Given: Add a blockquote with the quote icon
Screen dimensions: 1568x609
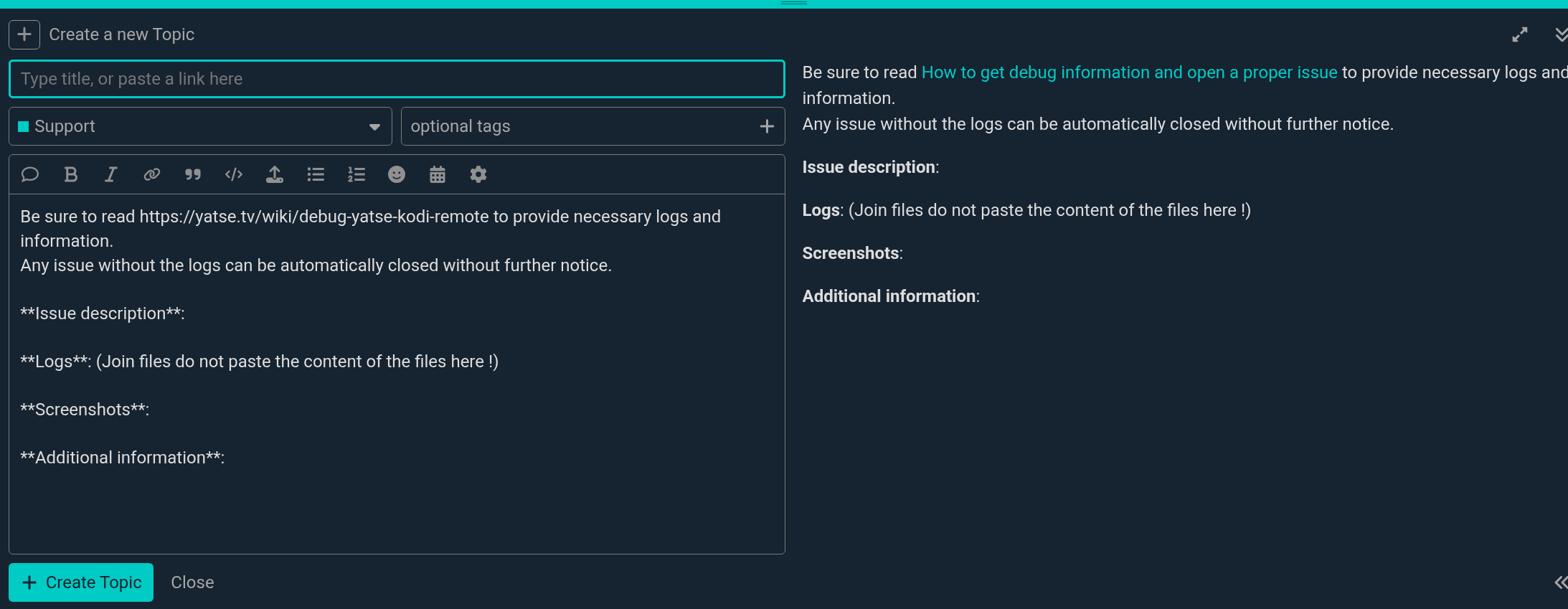Looking at the screenshot, I should click(192, 174).
